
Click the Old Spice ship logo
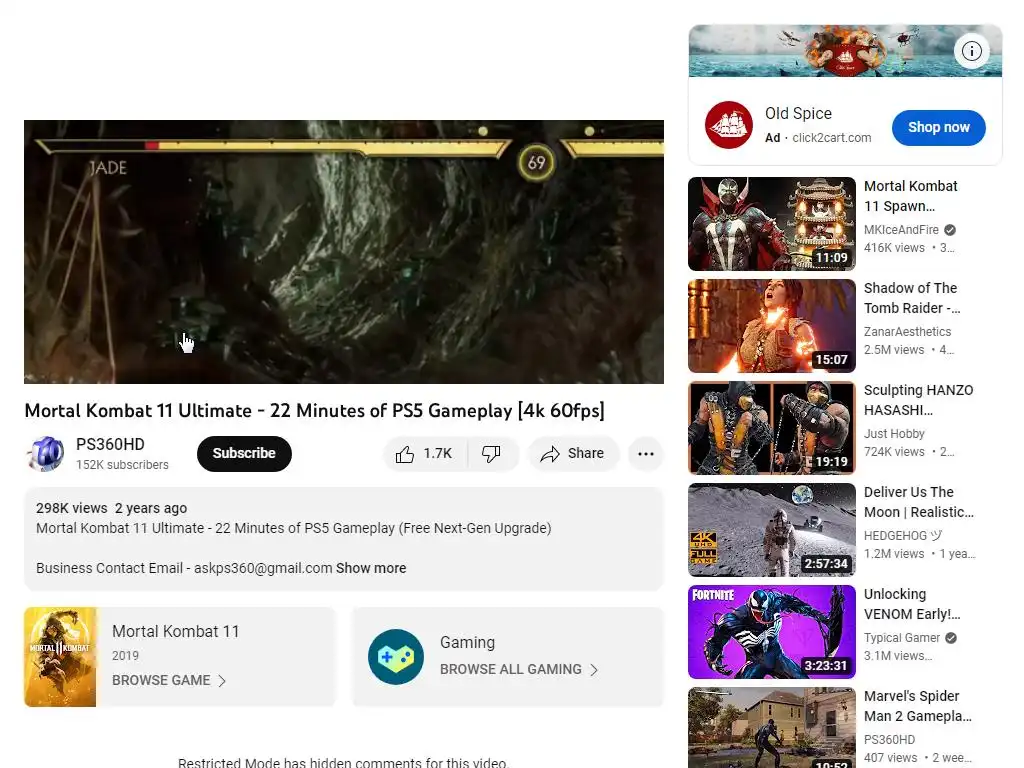pyautogui.click(x=729, y=125)
